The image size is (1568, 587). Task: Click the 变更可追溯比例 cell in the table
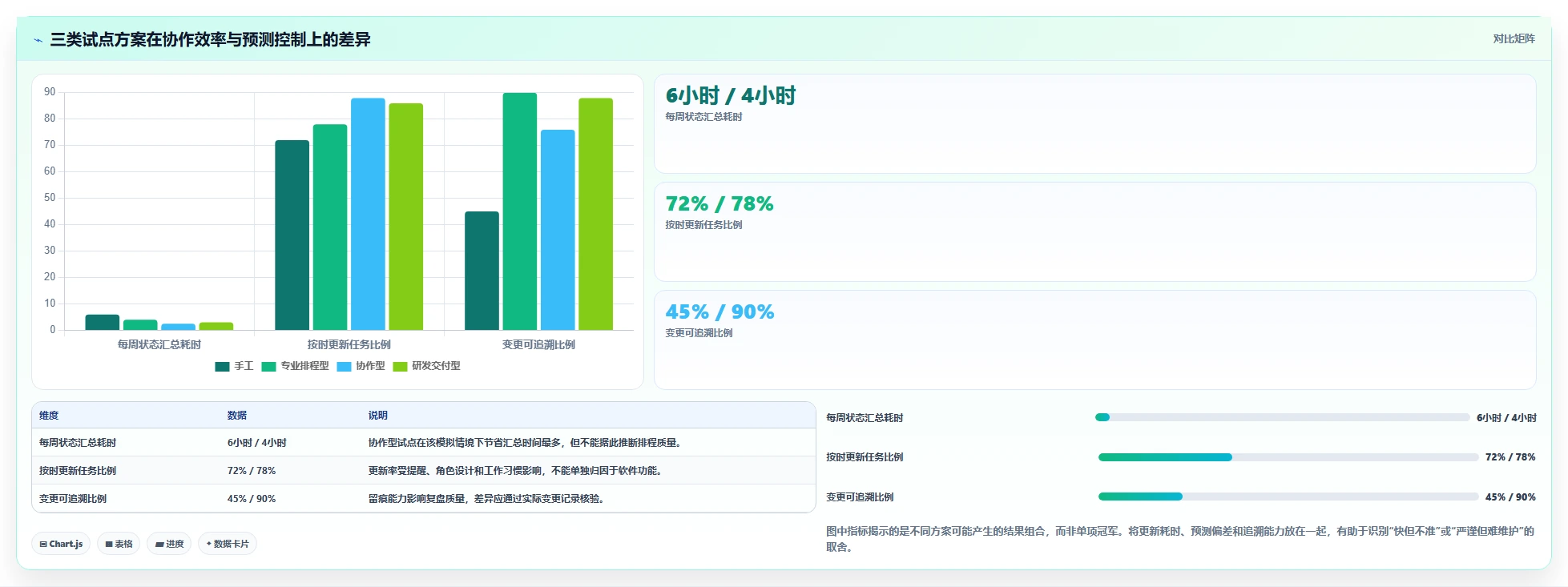coord(73,499)
